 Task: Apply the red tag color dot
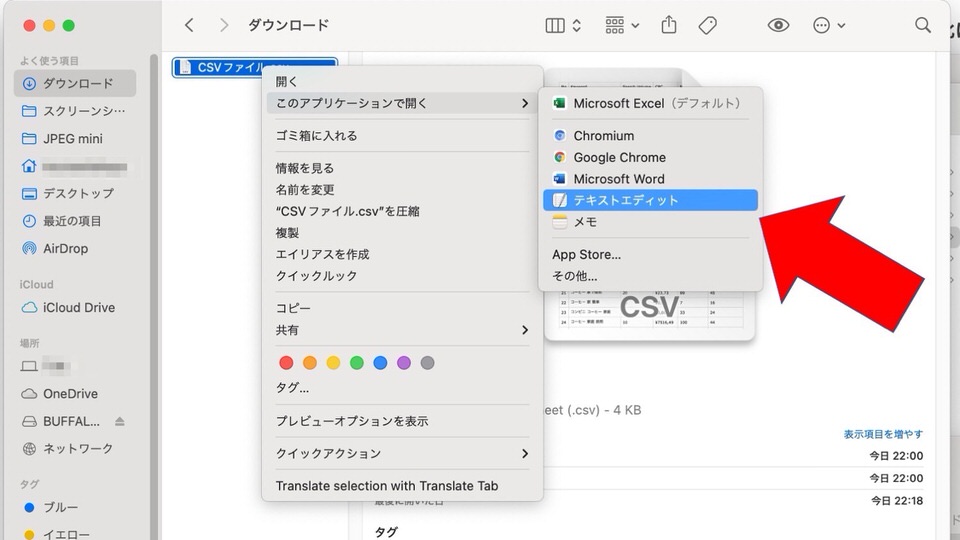coord(286,362)
